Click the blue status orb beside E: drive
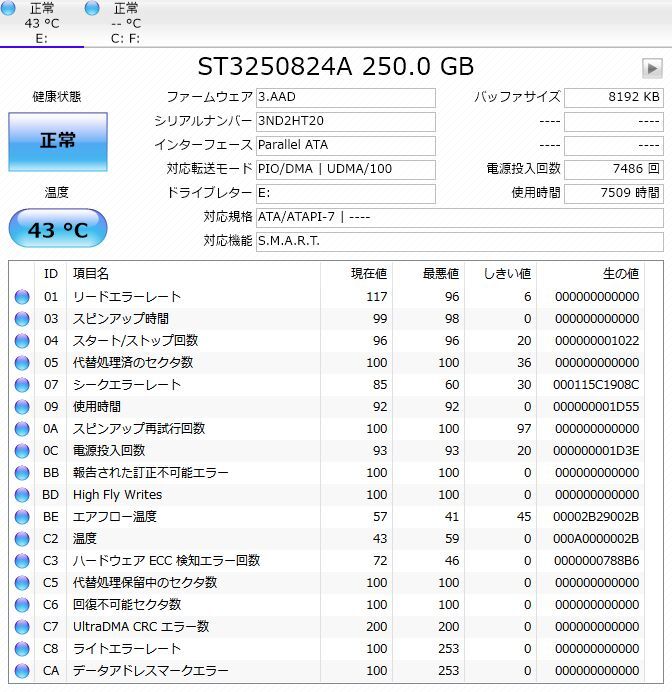 pos(9,9)
